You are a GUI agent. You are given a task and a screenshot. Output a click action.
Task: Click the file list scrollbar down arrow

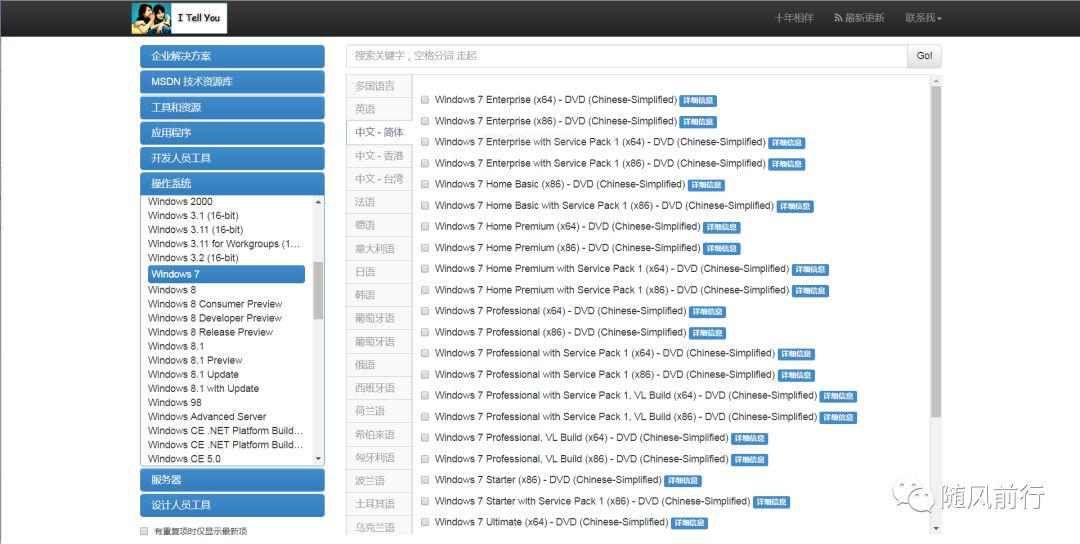click(935, 528)
